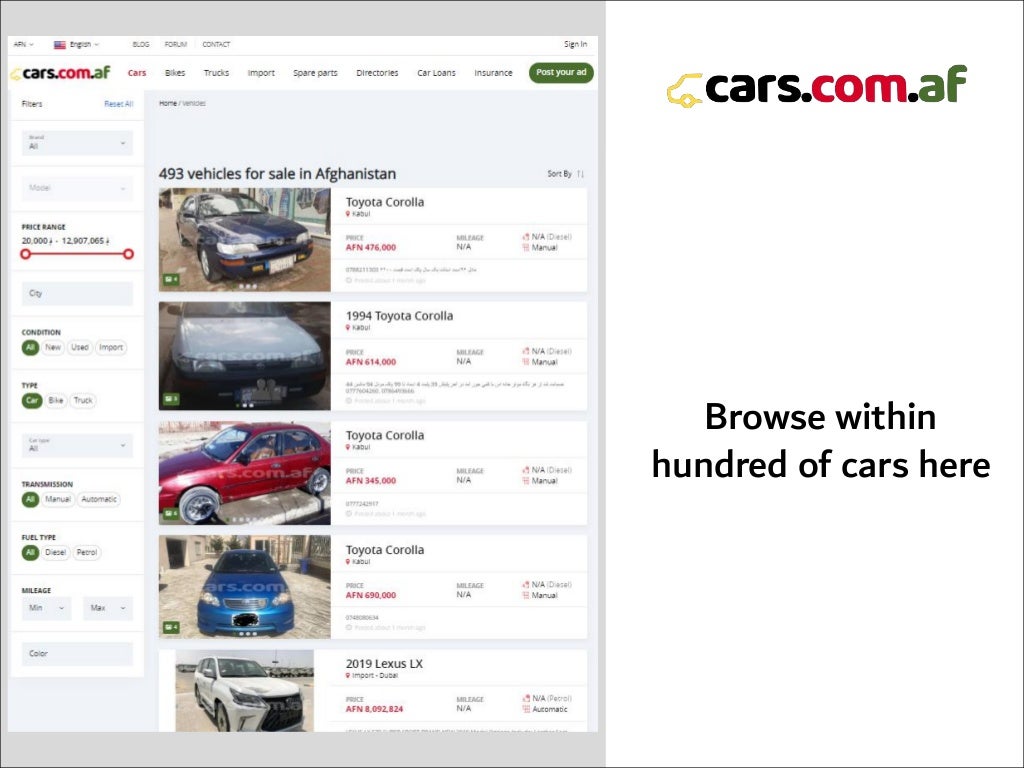Click the Home breadcrumb link
Image resolution: width=1024 pixels, height=768 pixels.
coord(168,103)
